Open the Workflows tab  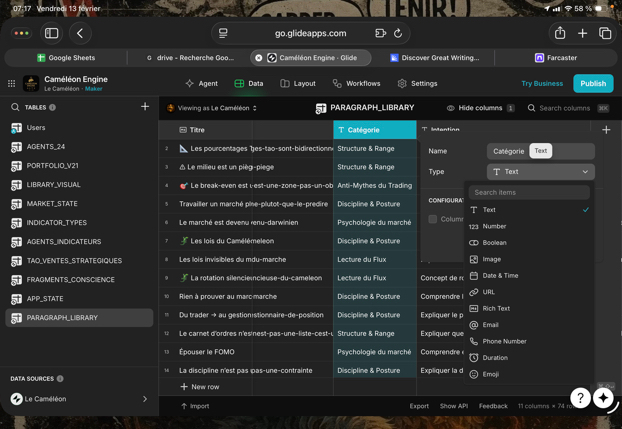tap(357, 84)
